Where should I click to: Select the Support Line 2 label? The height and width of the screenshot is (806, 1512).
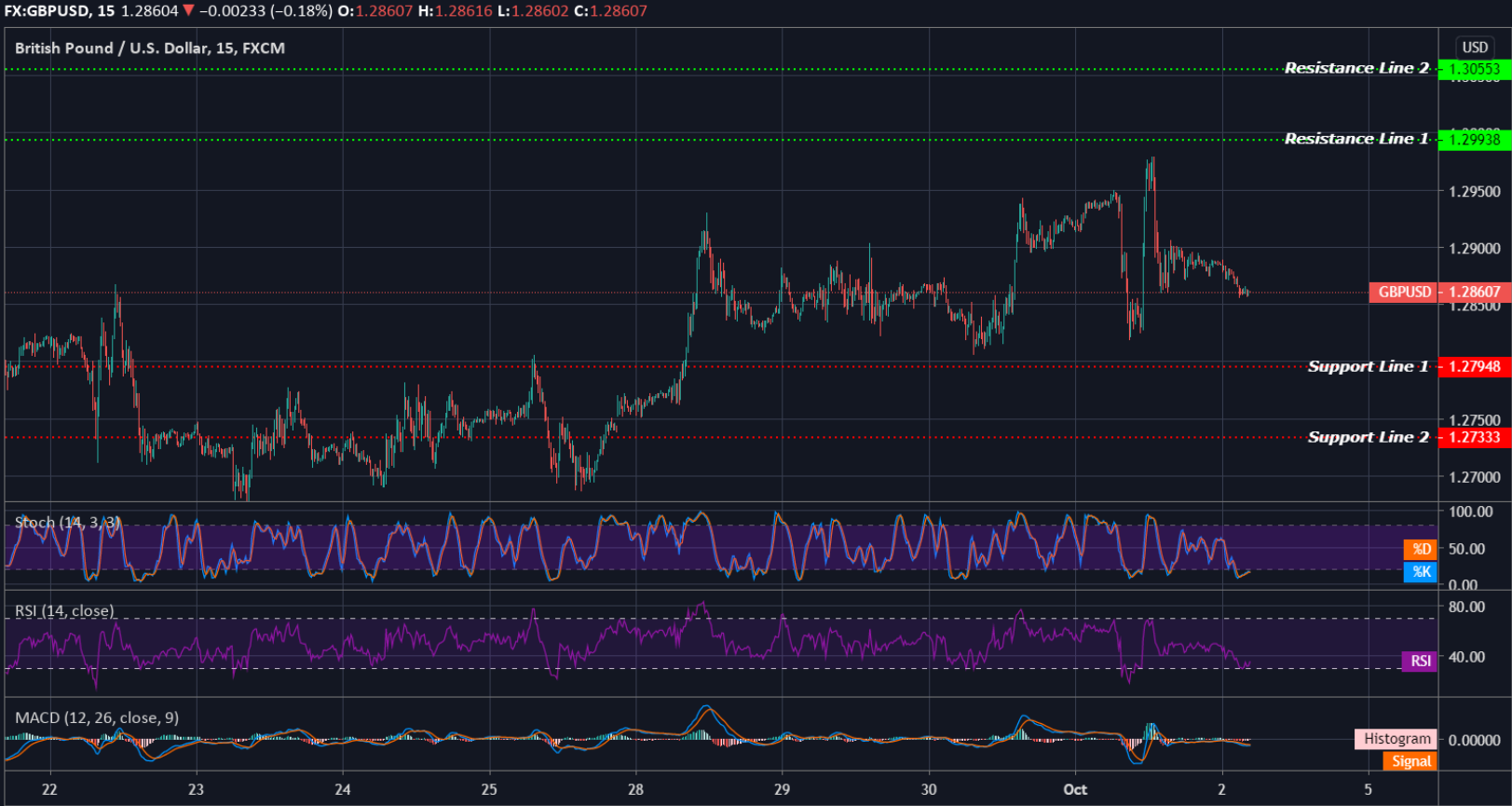click(x=1368, y=437)
